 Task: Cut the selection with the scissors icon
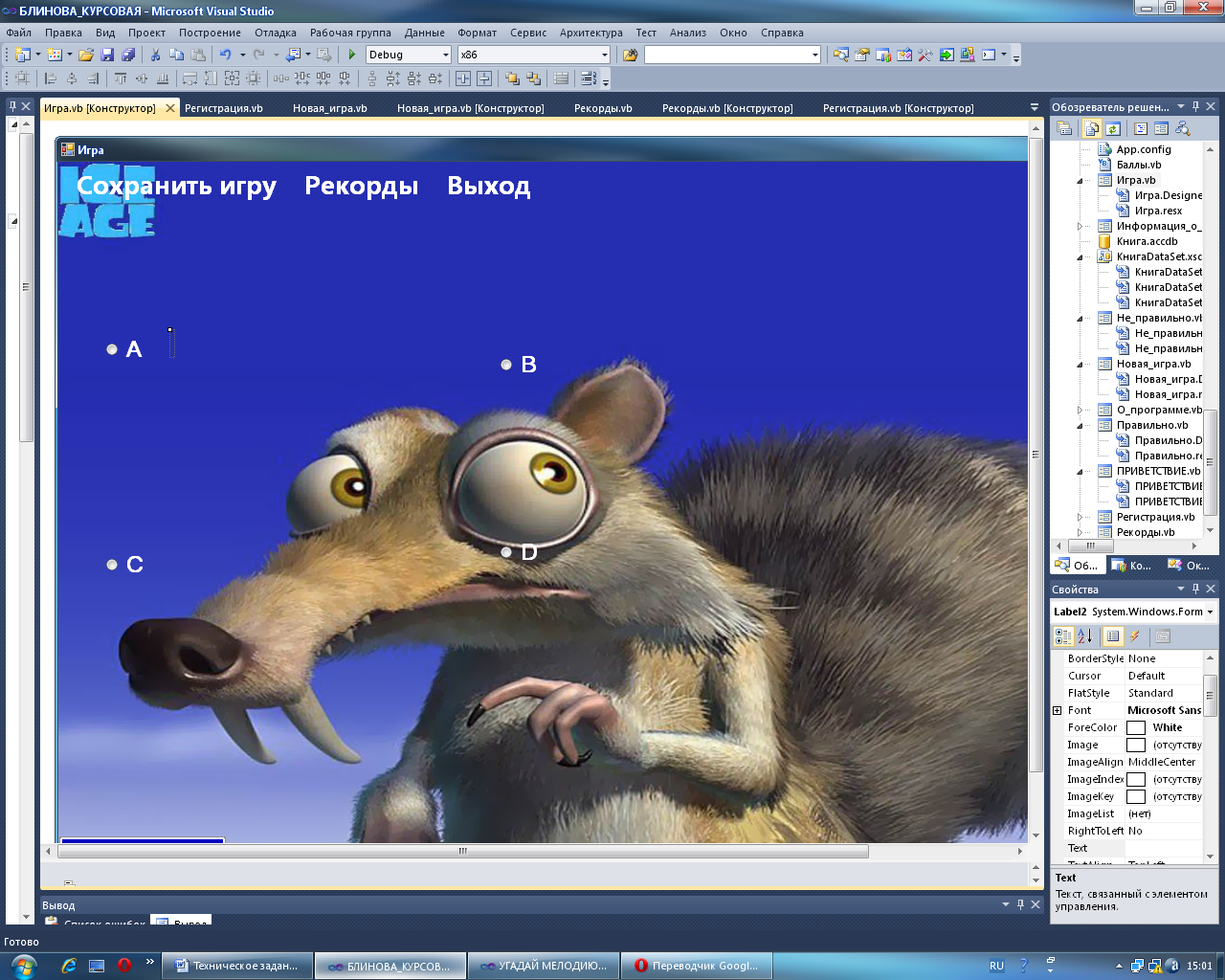(x=155, y=55)
